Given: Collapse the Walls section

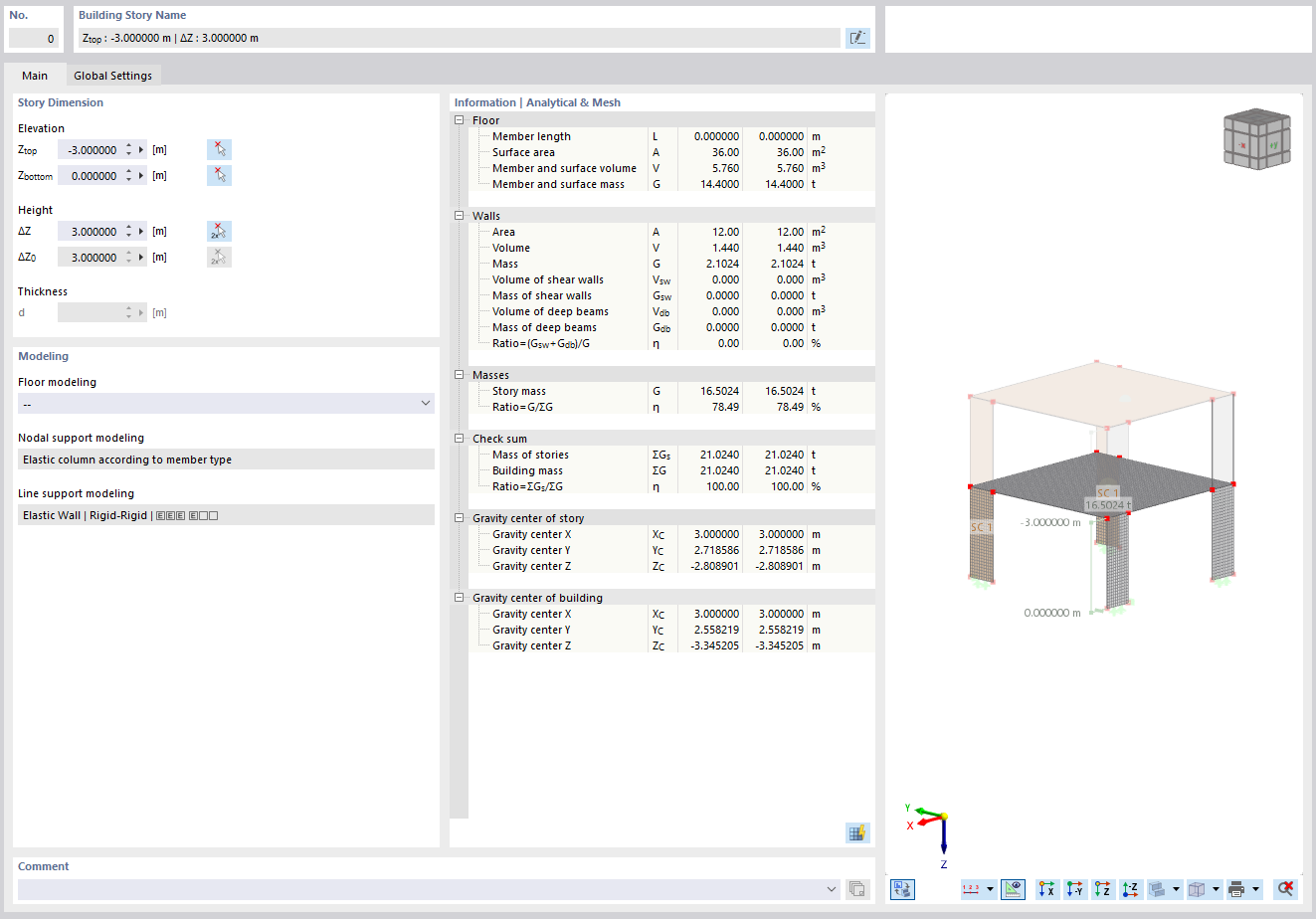Looking at the screenshot, I should coord(460,216).
